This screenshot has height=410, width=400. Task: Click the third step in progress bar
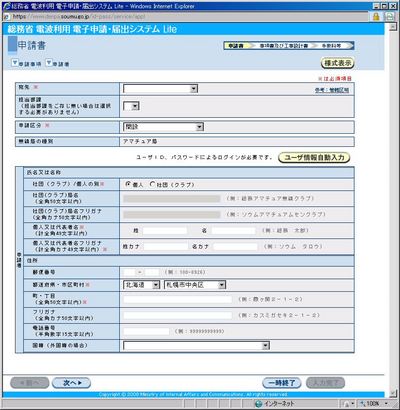331,46
